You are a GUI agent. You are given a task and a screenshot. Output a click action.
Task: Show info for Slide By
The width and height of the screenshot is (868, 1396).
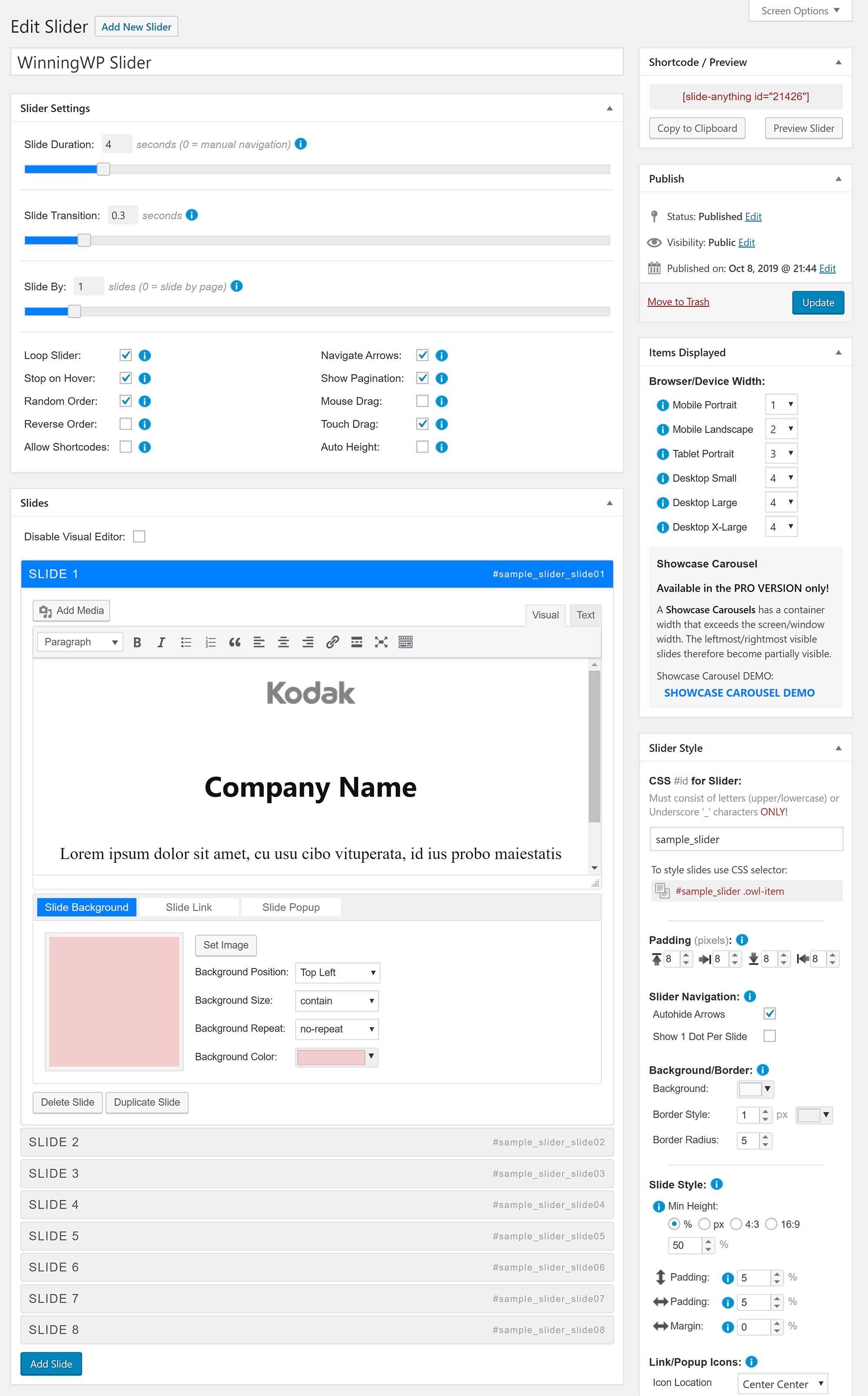click(x=237, y=286)
